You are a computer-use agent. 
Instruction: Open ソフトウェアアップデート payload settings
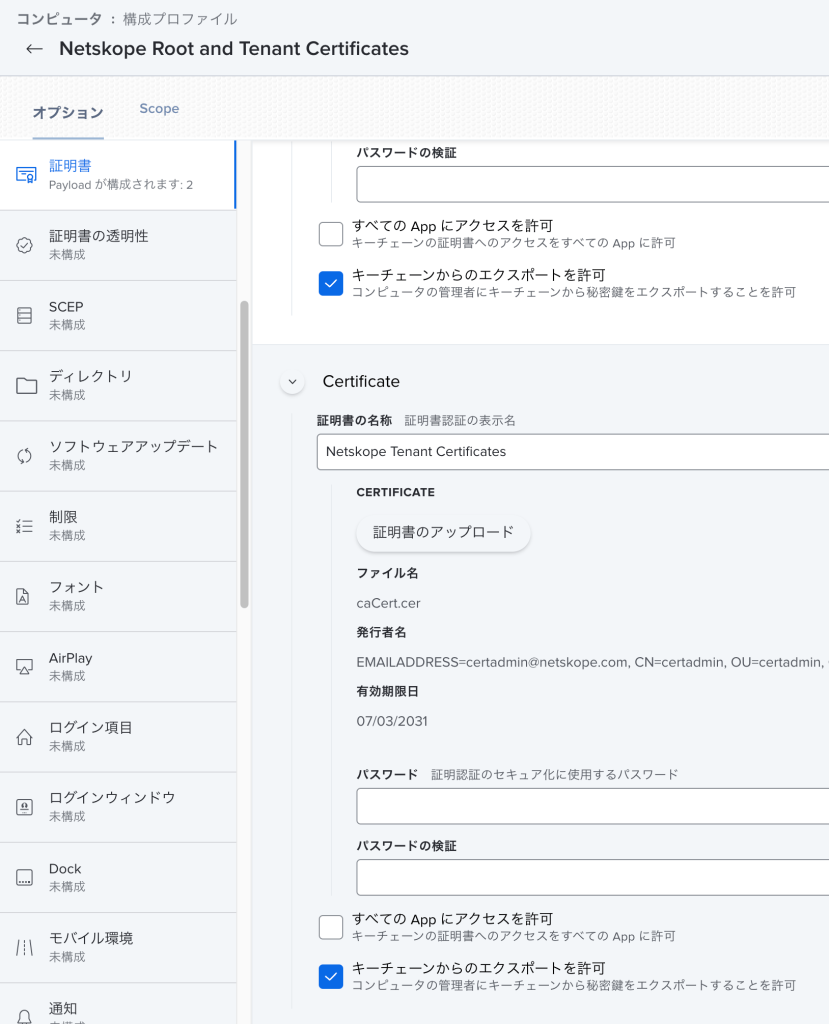coord(118,456)
